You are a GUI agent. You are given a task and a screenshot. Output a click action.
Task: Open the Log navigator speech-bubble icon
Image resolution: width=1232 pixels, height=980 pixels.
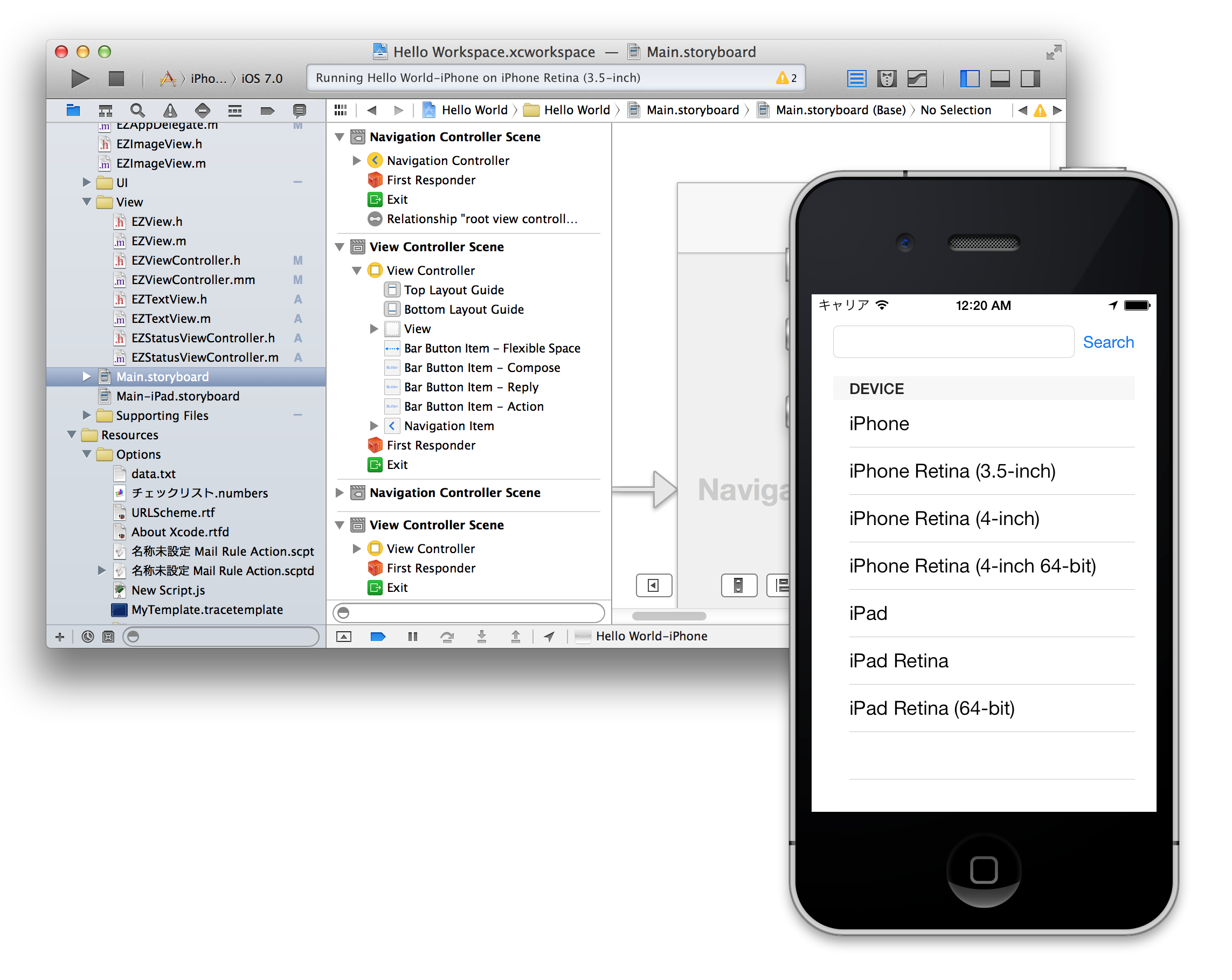click(x=299, y=111)
